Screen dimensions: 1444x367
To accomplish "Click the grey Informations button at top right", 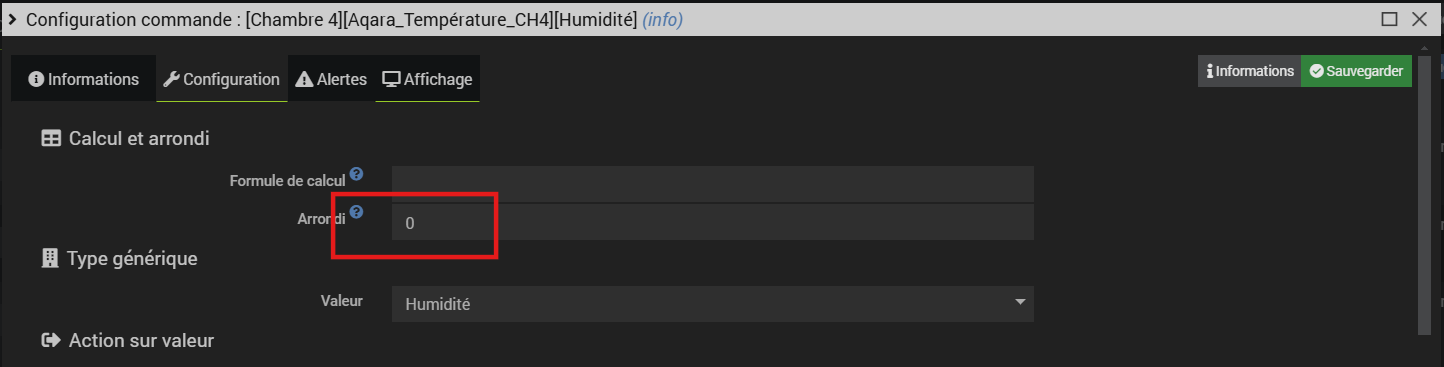I will pyautogui.click(x=1249, y=71).
